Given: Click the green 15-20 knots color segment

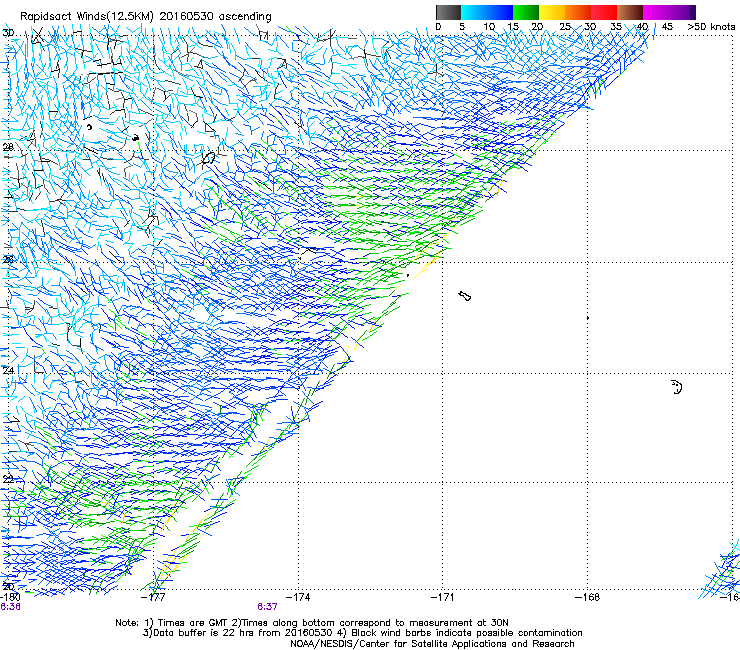Looking at the screenshot, I should pos(526,12).
